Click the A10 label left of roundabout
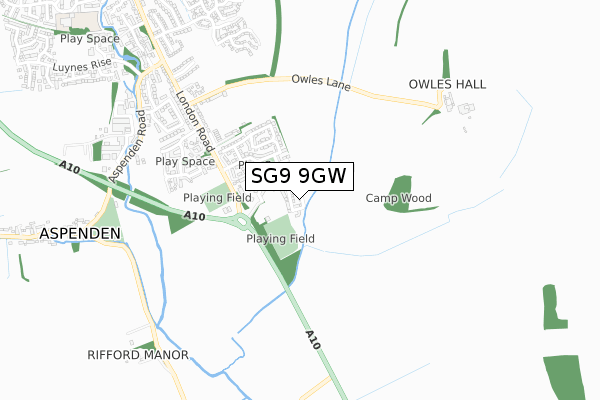The width and height of the screenshot is (600, 400). (x=194, y=216)
